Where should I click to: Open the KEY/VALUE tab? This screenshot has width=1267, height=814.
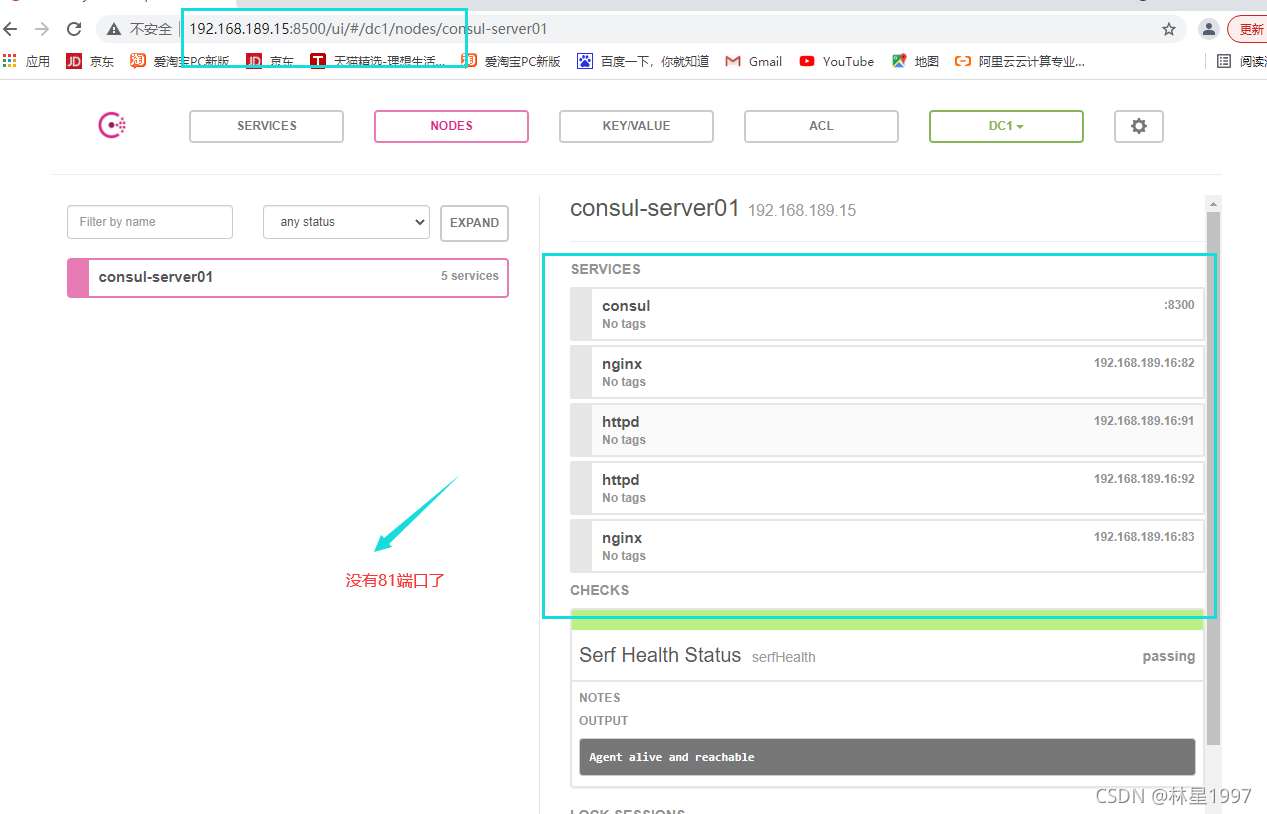pos(636,126)
